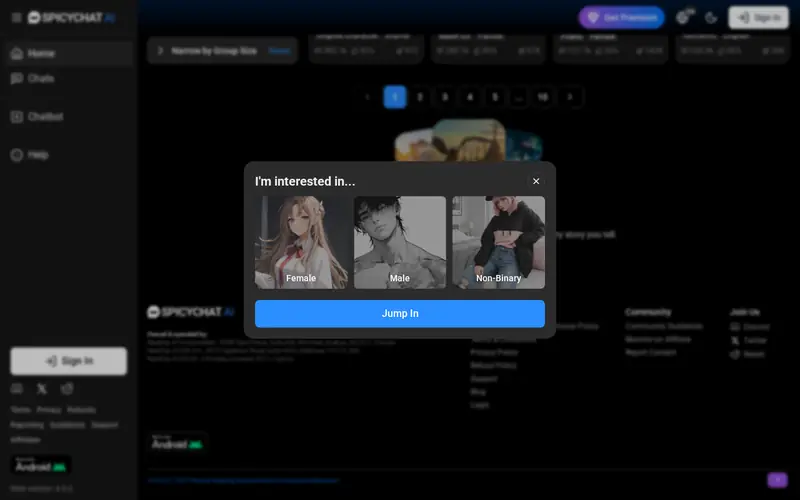
Task: Go to page 2 in pagination
Action: click(420, 97)
